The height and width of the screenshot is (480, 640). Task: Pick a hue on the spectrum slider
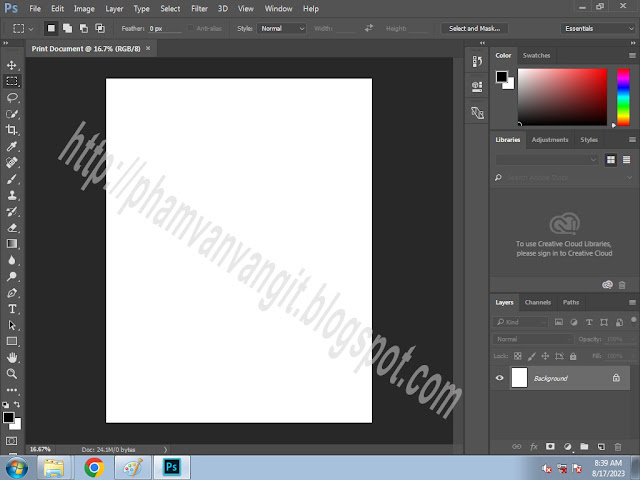pos(623,97)
